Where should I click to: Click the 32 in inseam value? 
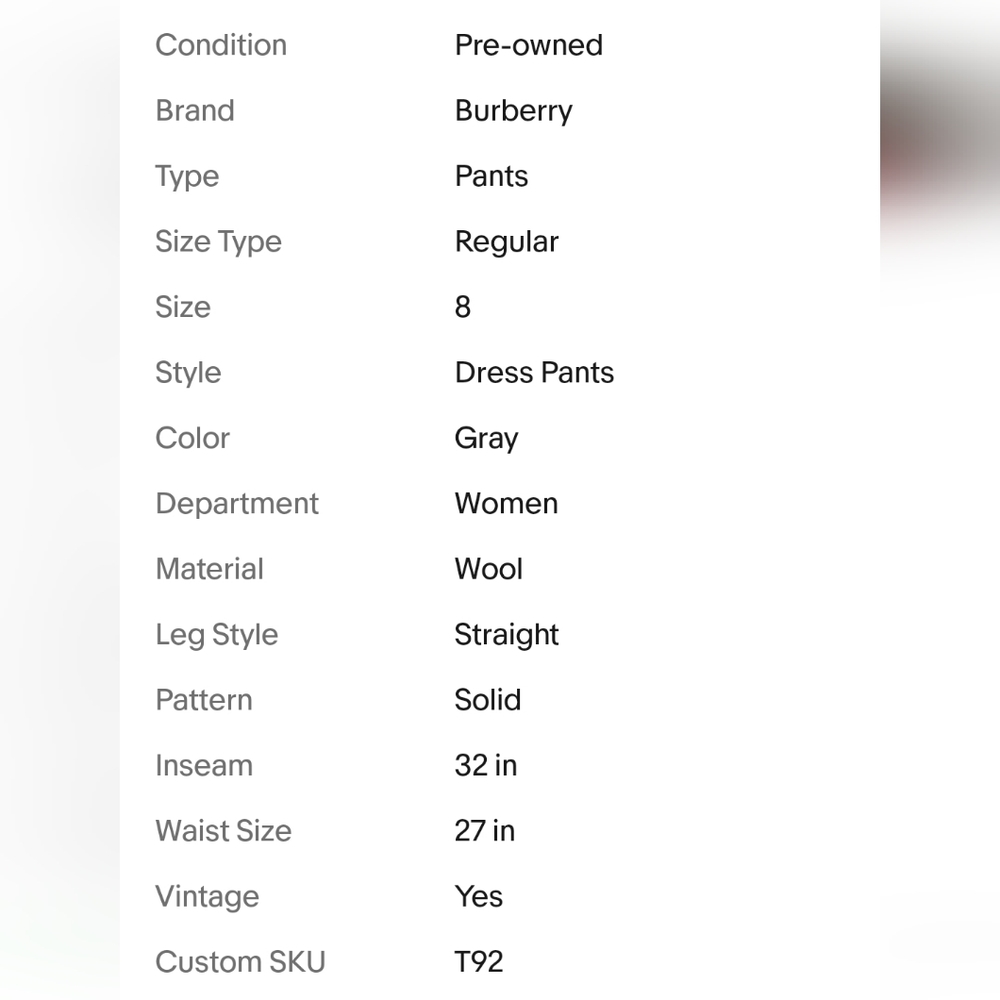tap(485, 765)
